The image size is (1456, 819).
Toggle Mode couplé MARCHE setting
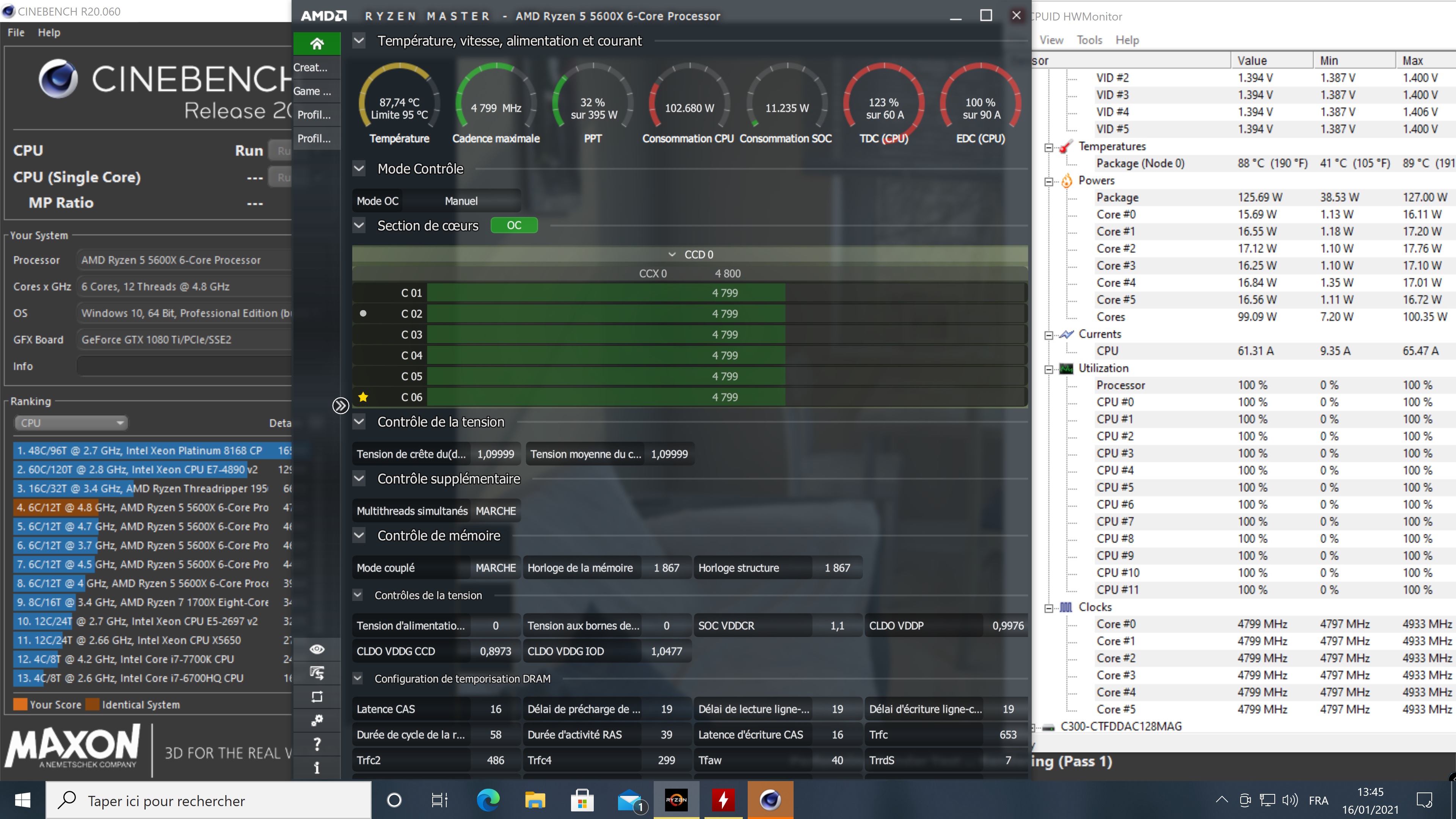(495, 568)
